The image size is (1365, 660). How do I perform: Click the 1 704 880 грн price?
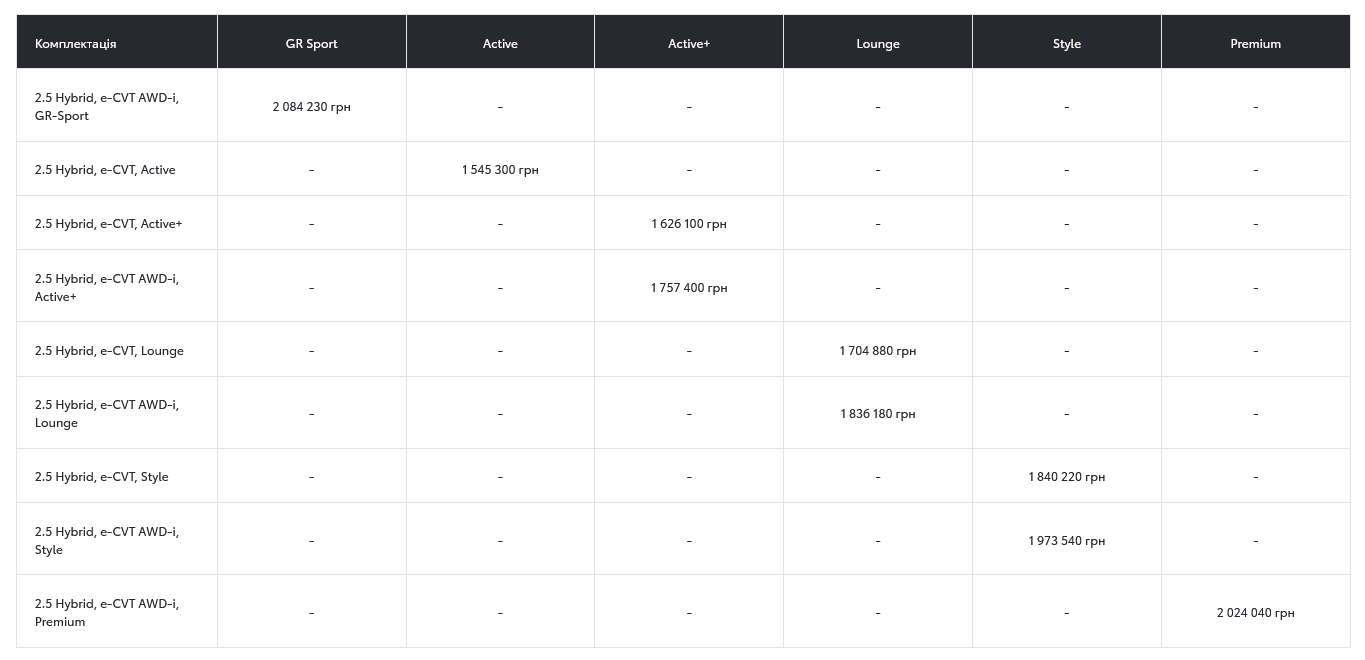[x=878, y=351]
